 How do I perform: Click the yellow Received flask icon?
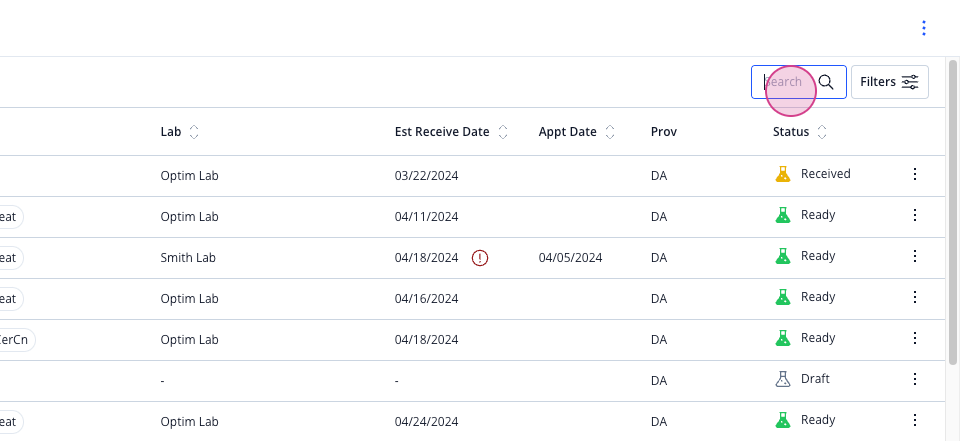(783, 175)
